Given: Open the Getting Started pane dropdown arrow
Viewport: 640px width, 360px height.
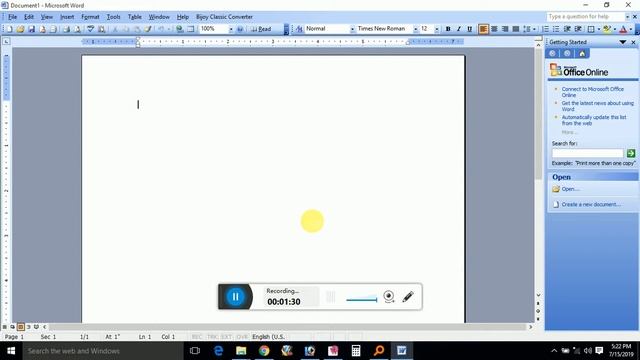Looking at the screenshot, I should coord(623,42).
